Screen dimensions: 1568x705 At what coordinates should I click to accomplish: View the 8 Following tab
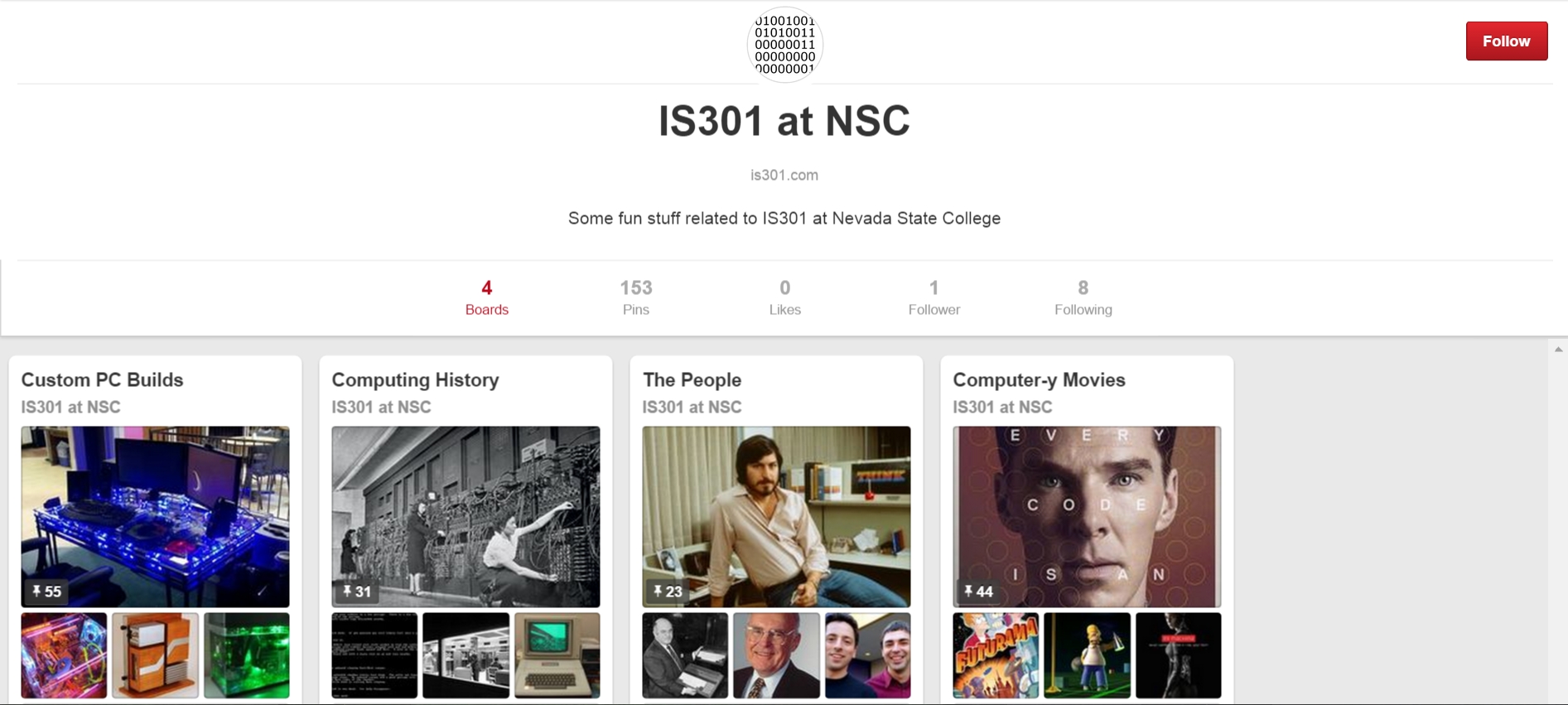pyautogui.click(x=1083, y=298)
